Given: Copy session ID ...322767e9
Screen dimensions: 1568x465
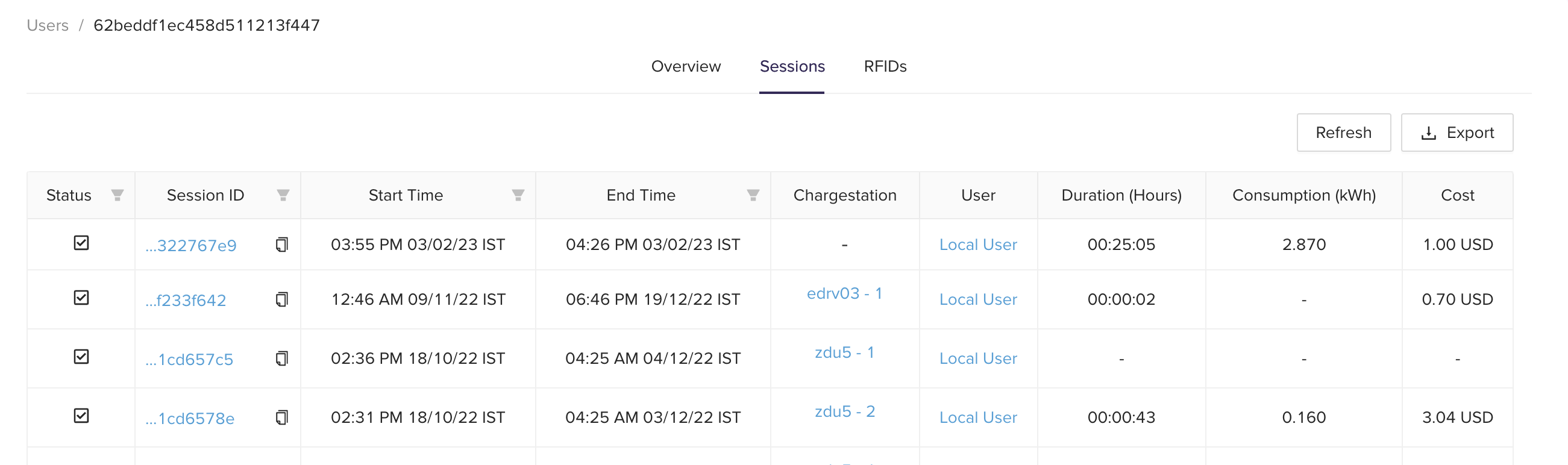Looking at the screenshot, I should click(281, 245).
